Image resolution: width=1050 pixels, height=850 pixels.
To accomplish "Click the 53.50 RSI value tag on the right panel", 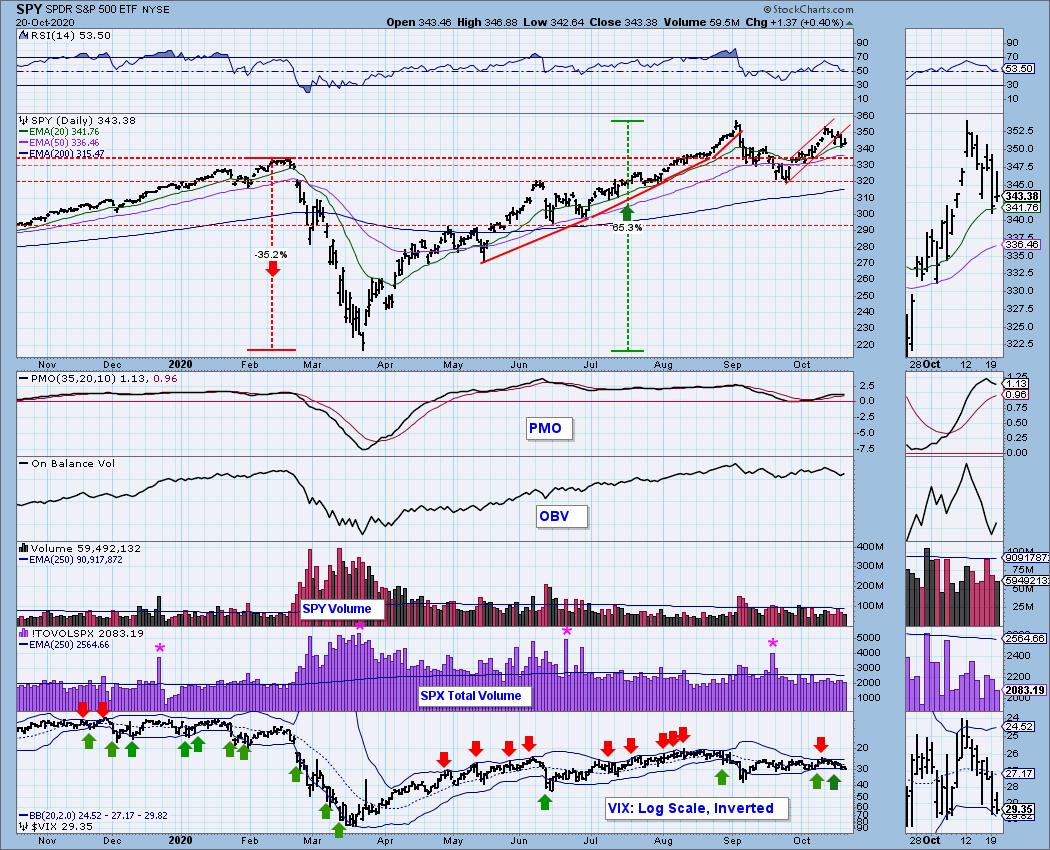I will 1021,68.
